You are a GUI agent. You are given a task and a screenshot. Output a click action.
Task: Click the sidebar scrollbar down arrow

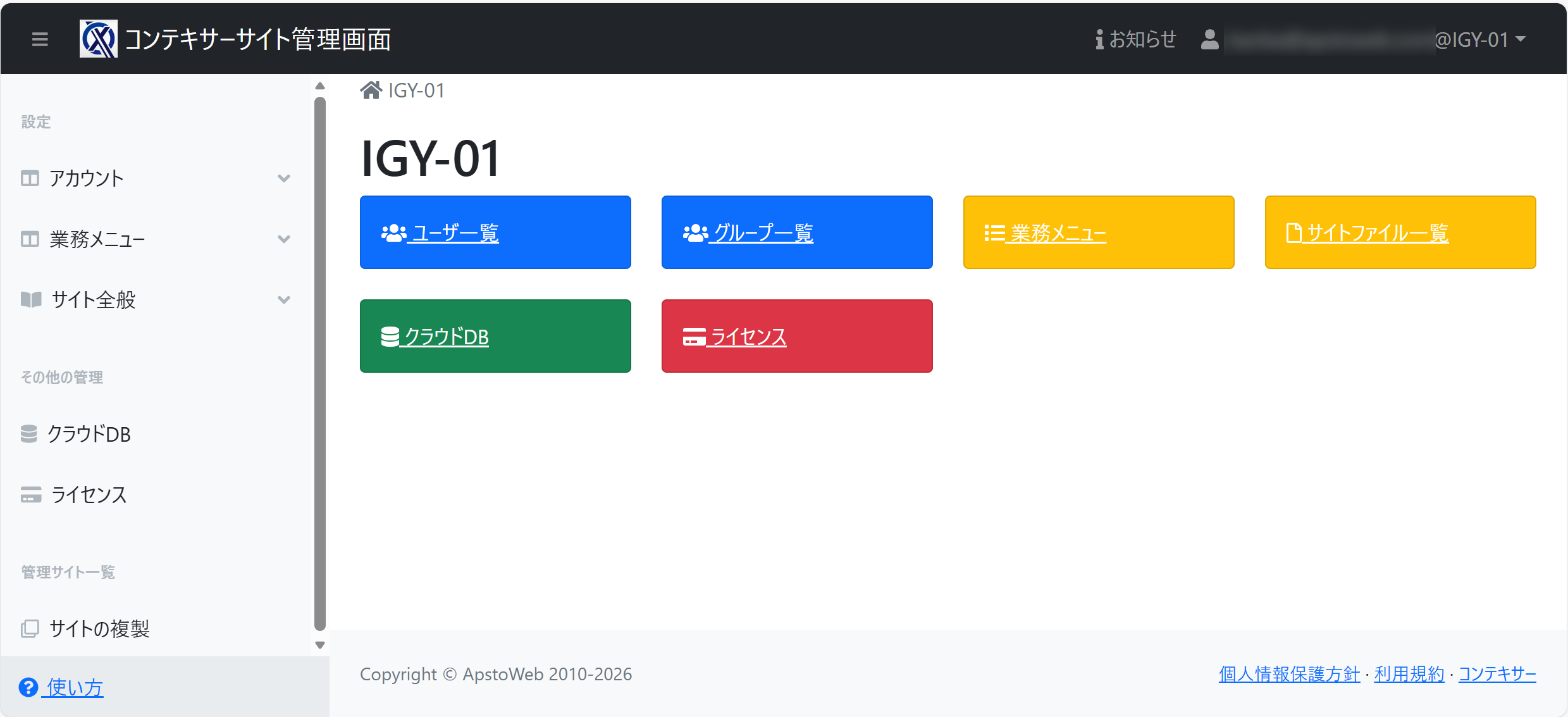(x=320, y=645)
